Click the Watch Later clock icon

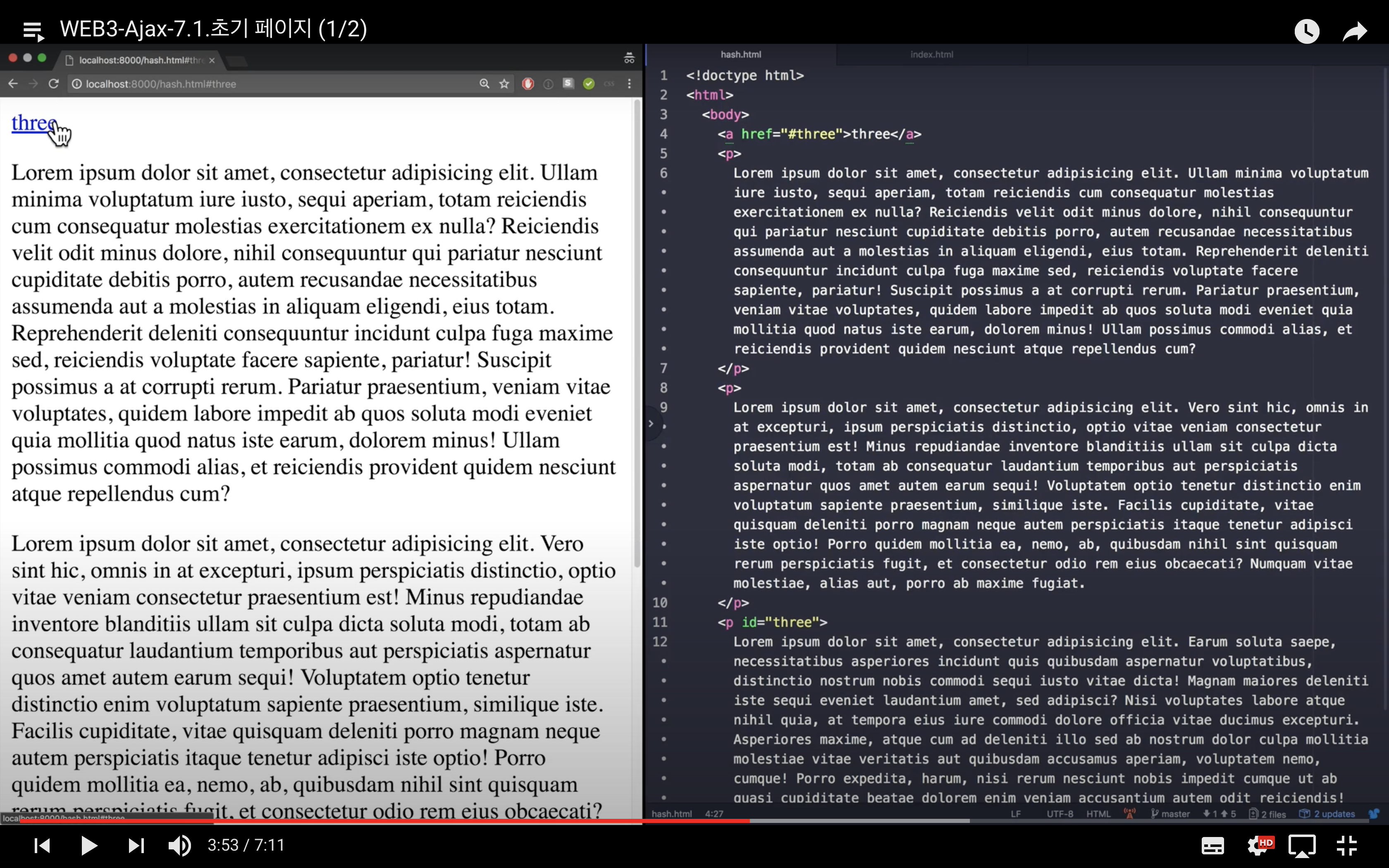[1306, 31]
